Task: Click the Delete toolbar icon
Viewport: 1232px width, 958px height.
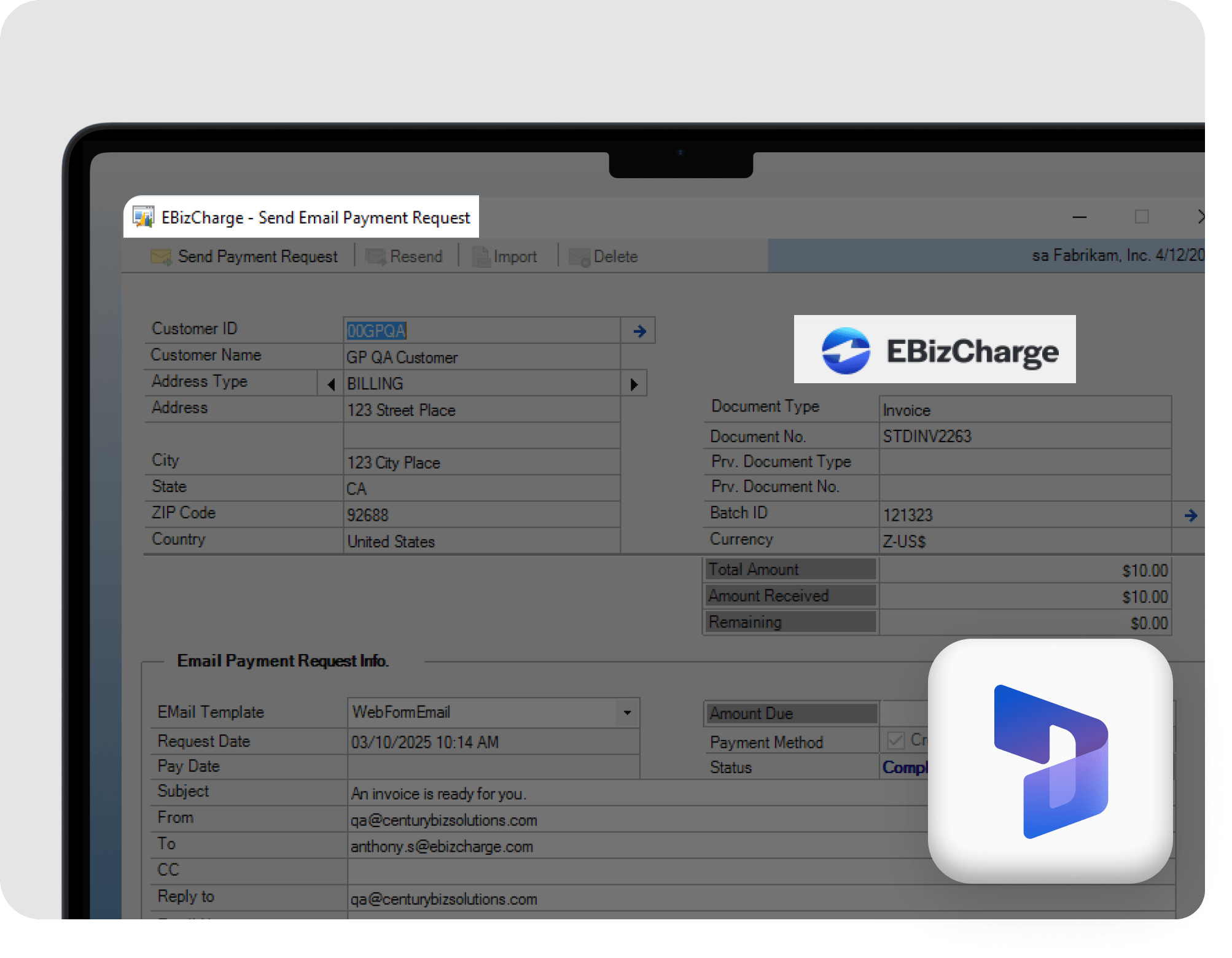Action: tap(579, 257)
